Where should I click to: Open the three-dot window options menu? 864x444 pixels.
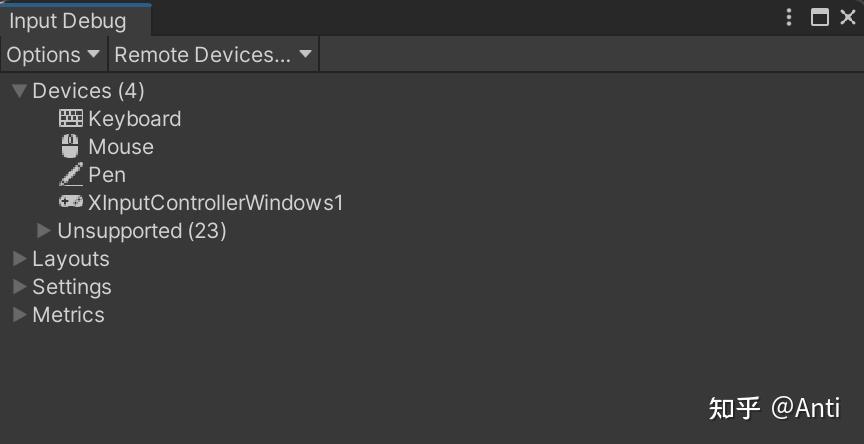pyautogui.click(x=789, y=17)
